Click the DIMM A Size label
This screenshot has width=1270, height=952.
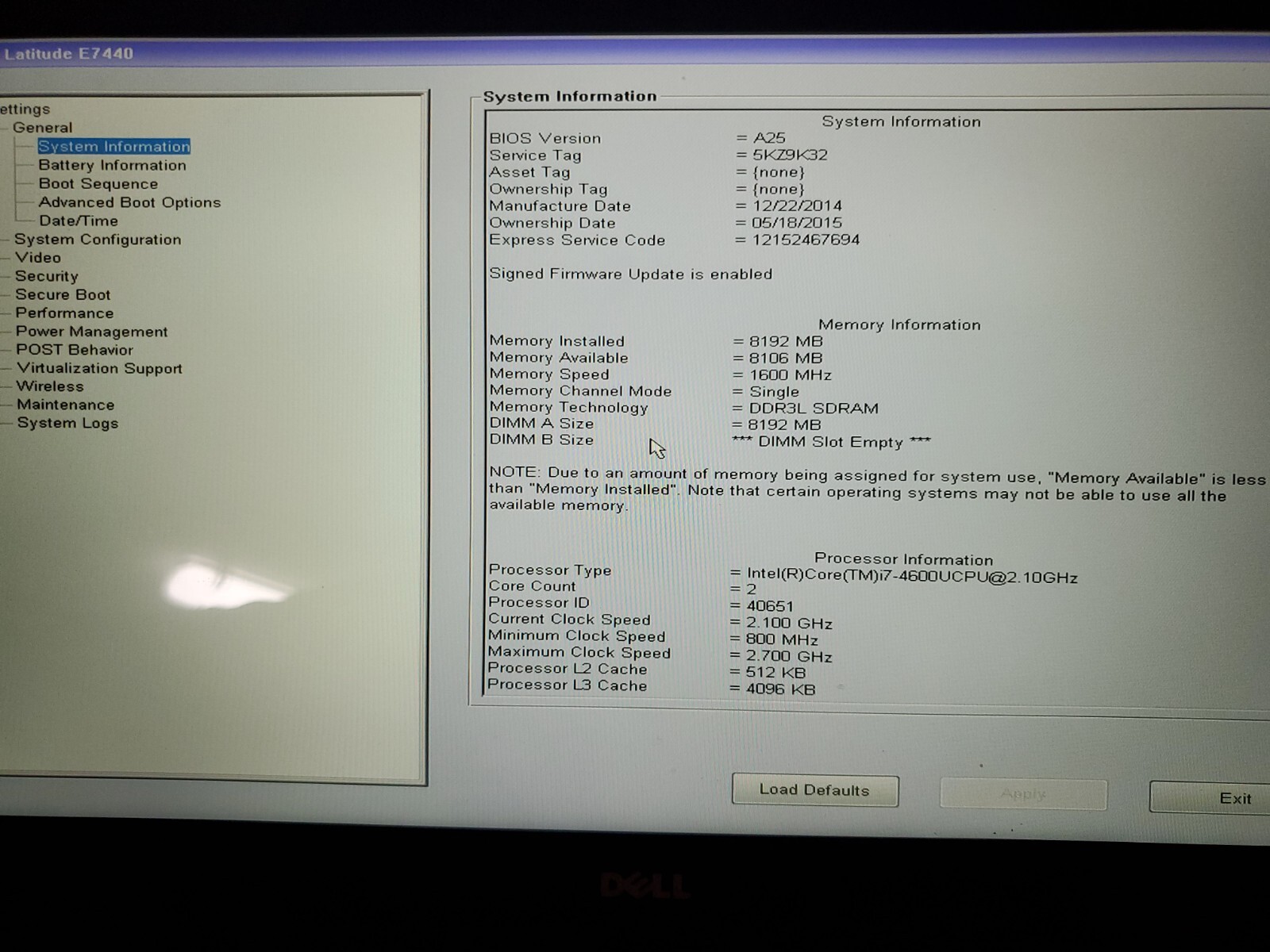point(541,424)
